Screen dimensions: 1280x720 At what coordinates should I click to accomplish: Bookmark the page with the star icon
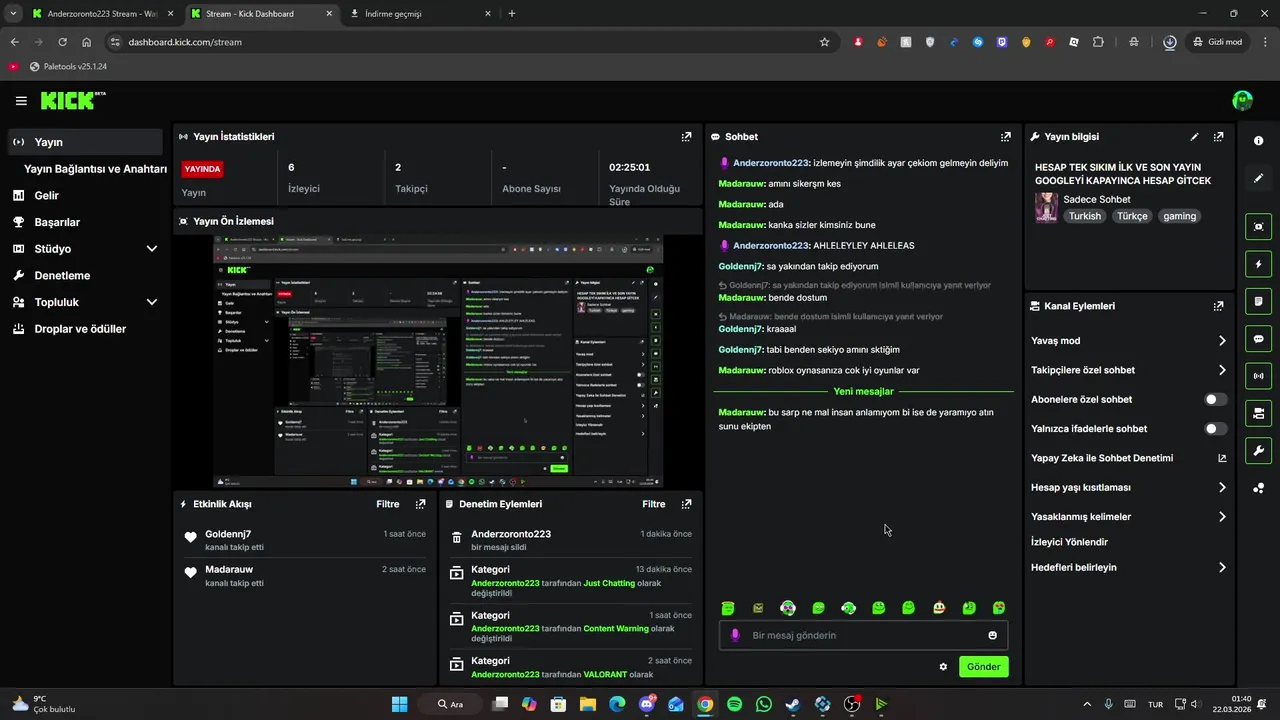(824, 42)
